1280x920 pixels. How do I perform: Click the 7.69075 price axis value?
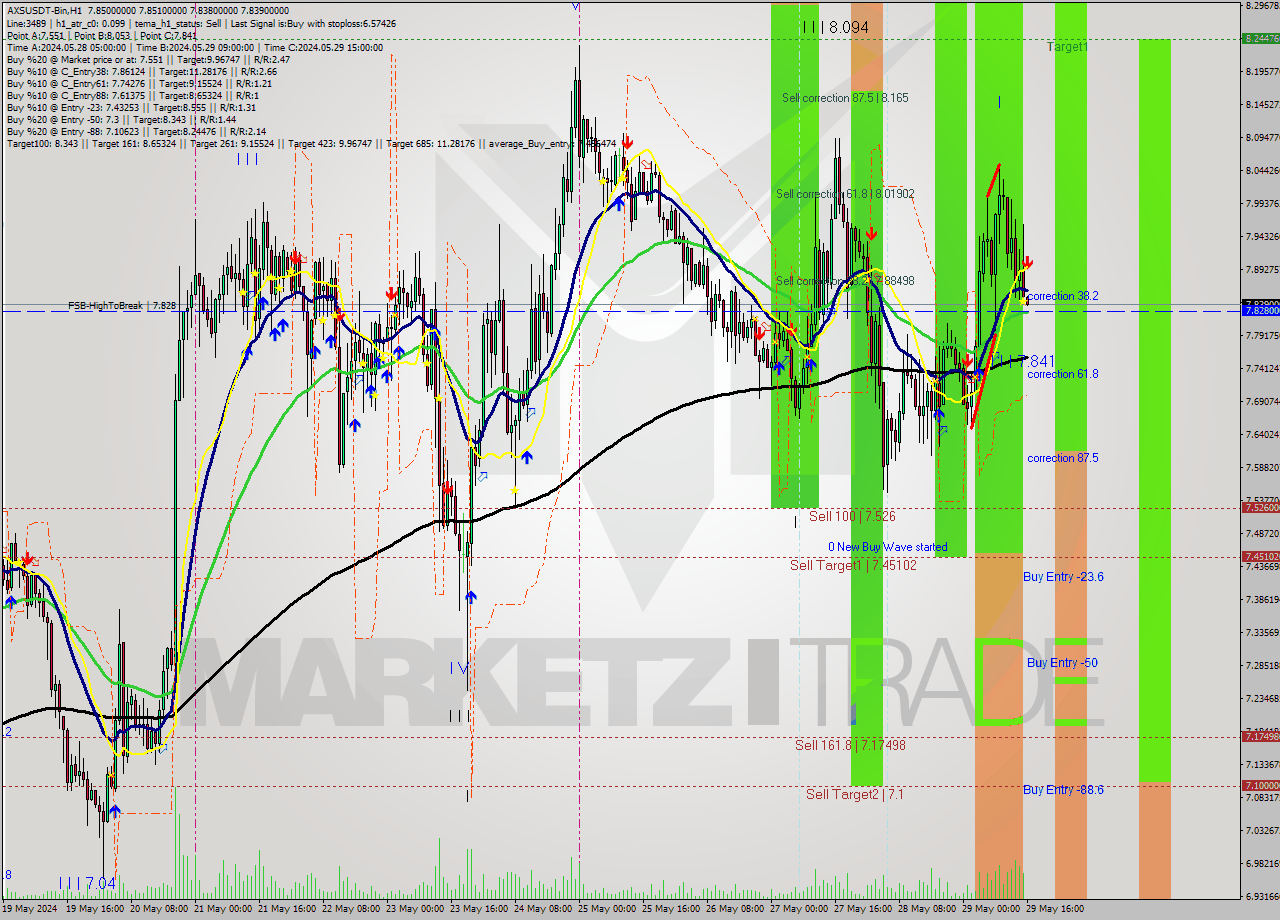tap(1261, 402)
